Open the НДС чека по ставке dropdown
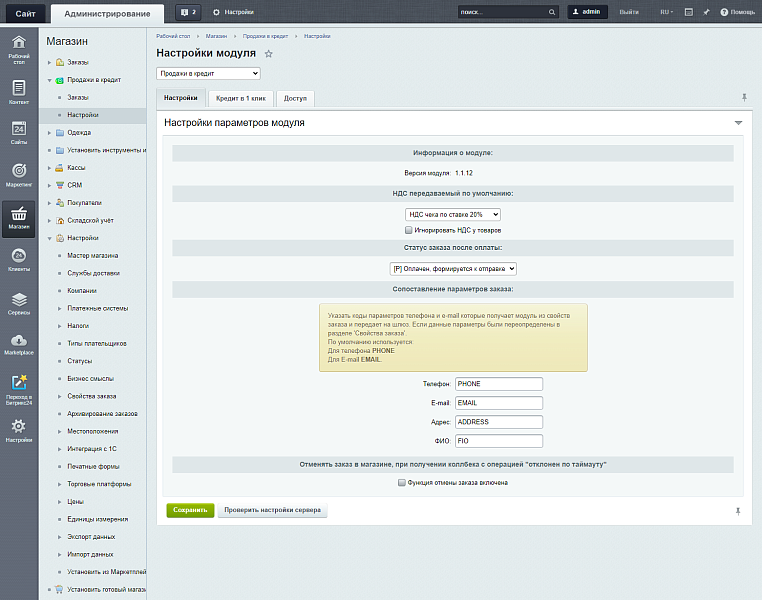The image size is (762, 600). pyautogui.click(x=453, y=214)
